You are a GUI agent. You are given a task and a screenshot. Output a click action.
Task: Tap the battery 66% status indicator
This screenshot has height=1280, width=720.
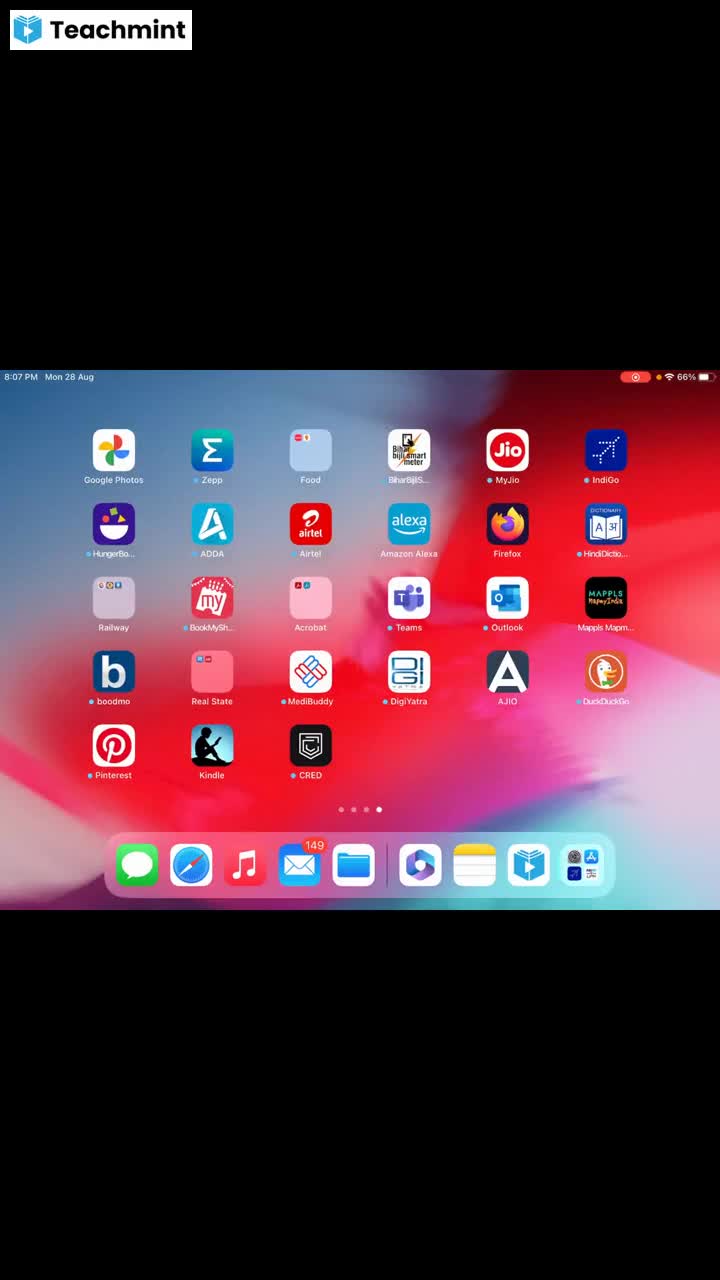tap(694, 377)
